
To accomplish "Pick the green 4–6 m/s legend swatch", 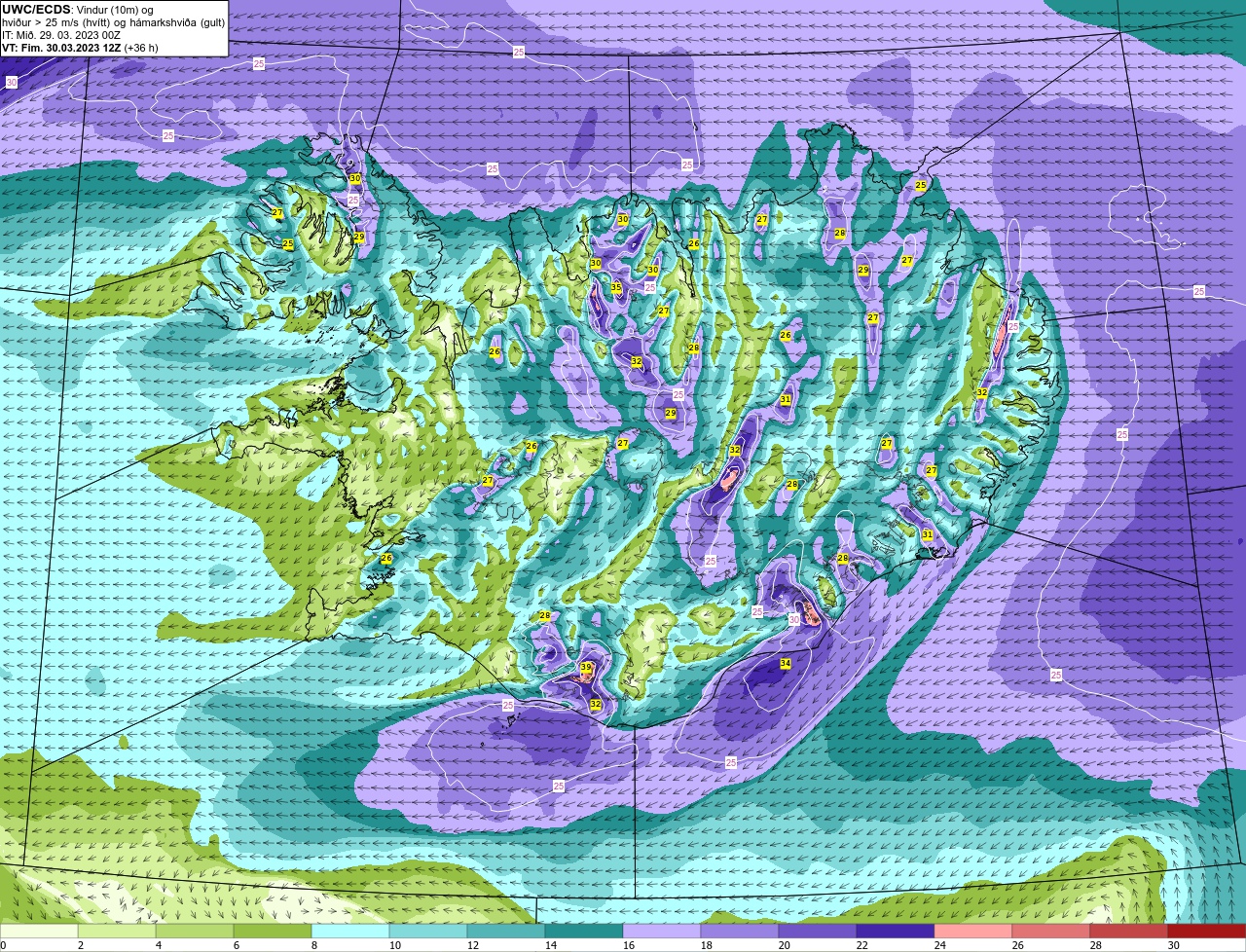I will 195,931.
